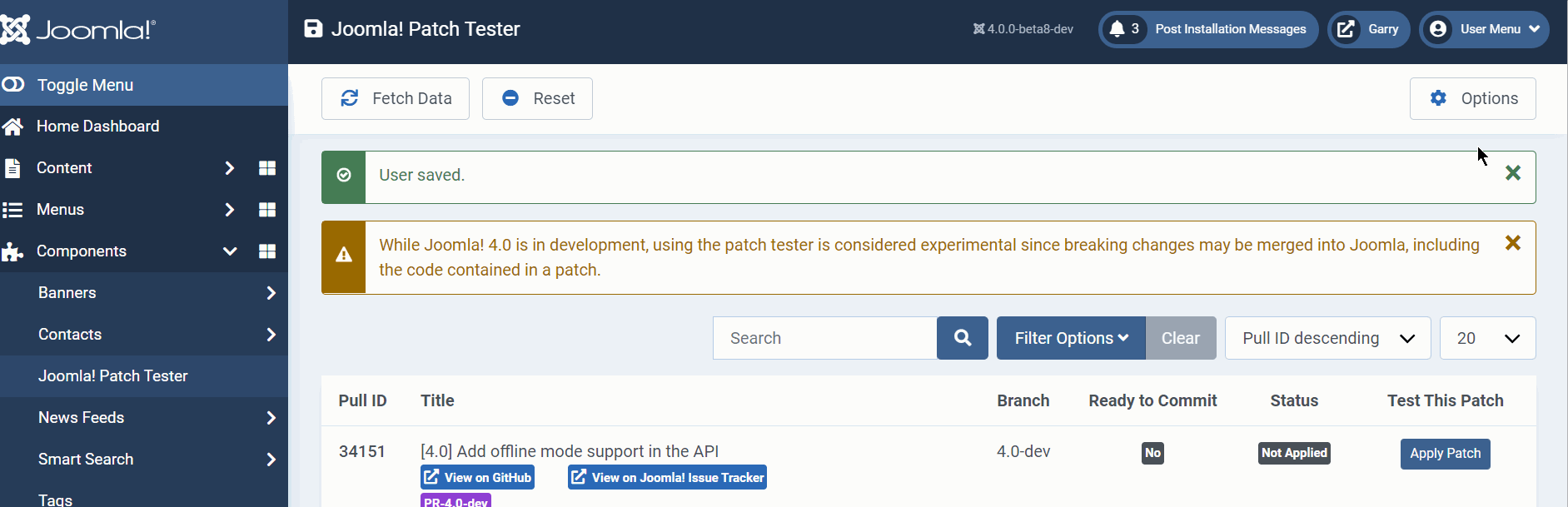The width and height of the screenshot is (1568, 507).
Task: Click the user avatar icon
Action: 1438,29
